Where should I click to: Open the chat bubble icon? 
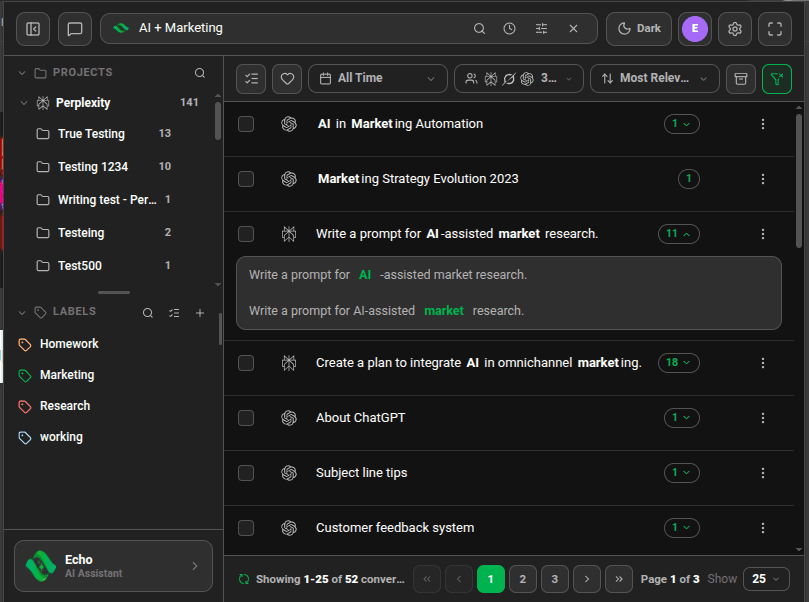[x=75, y=29]
